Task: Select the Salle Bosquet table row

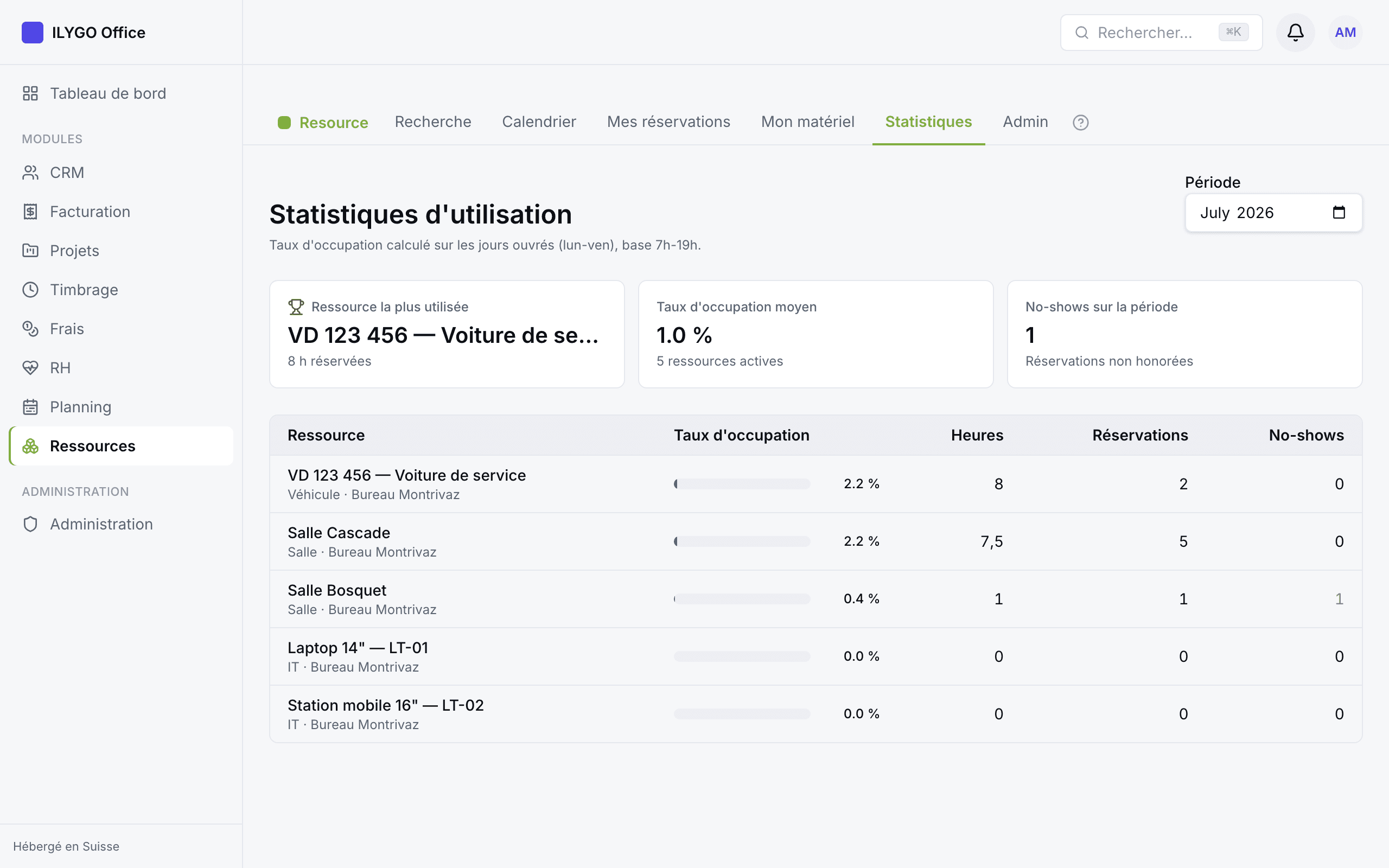Action: pos(815,599)
